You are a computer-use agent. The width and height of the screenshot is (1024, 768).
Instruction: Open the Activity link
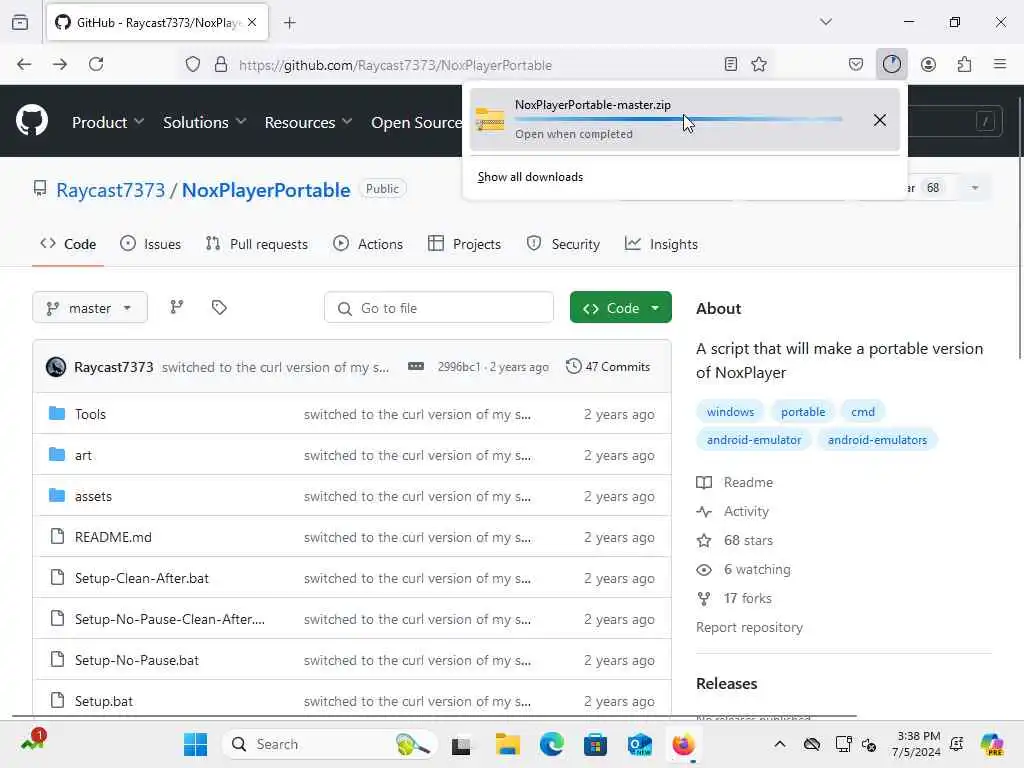(x=733, y=511)
